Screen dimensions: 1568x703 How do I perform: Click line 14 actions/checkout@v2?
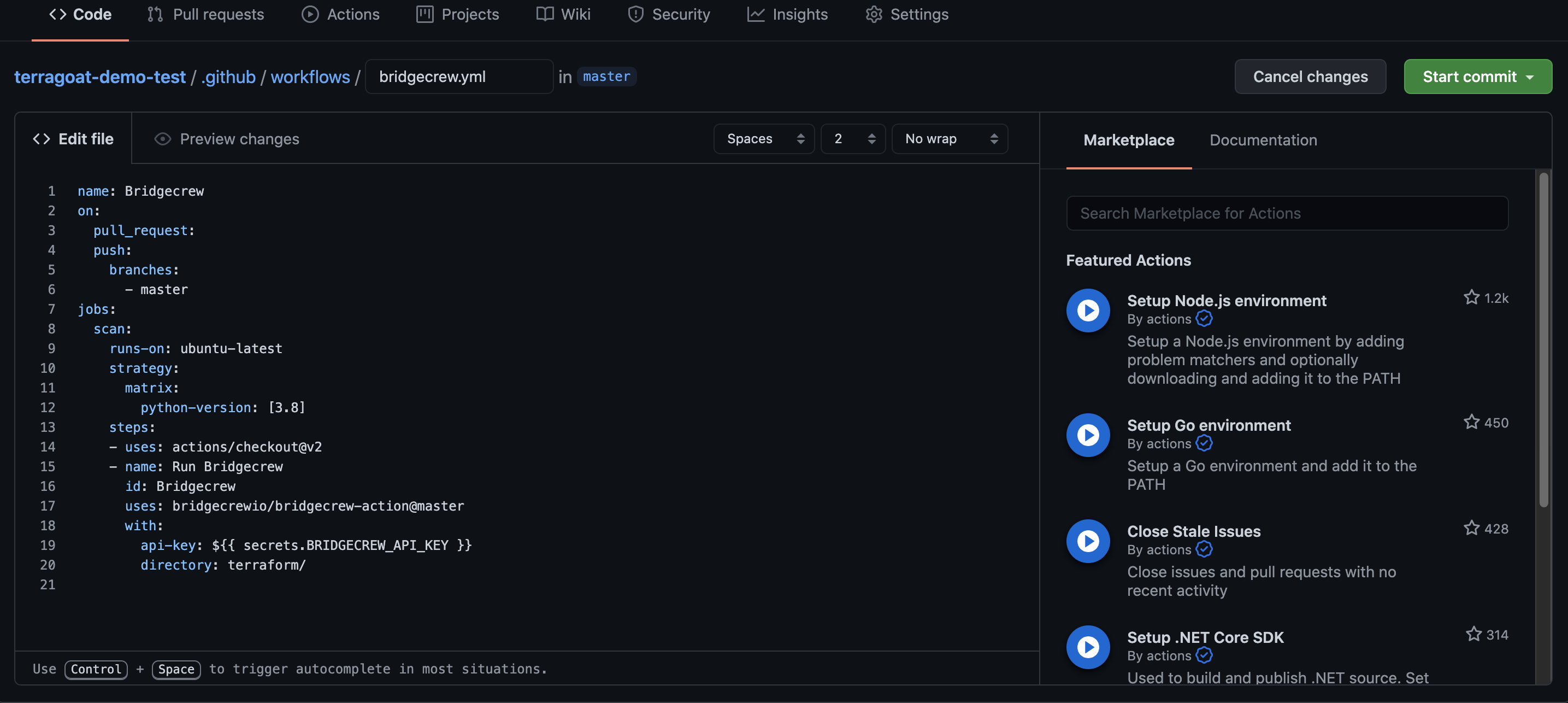pos(246,447)
